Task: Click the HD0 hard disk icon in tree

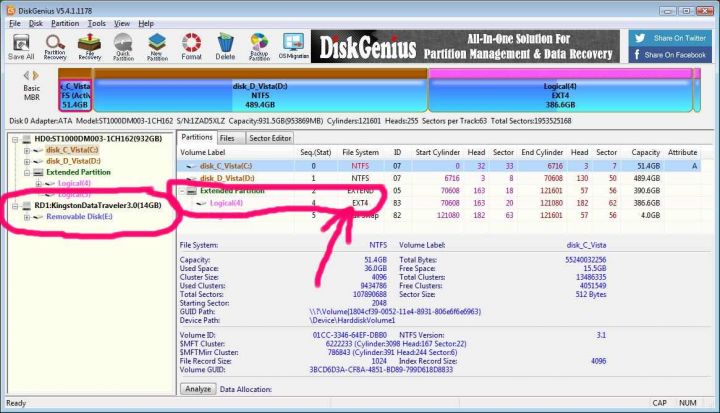Action: click(27, 139)
